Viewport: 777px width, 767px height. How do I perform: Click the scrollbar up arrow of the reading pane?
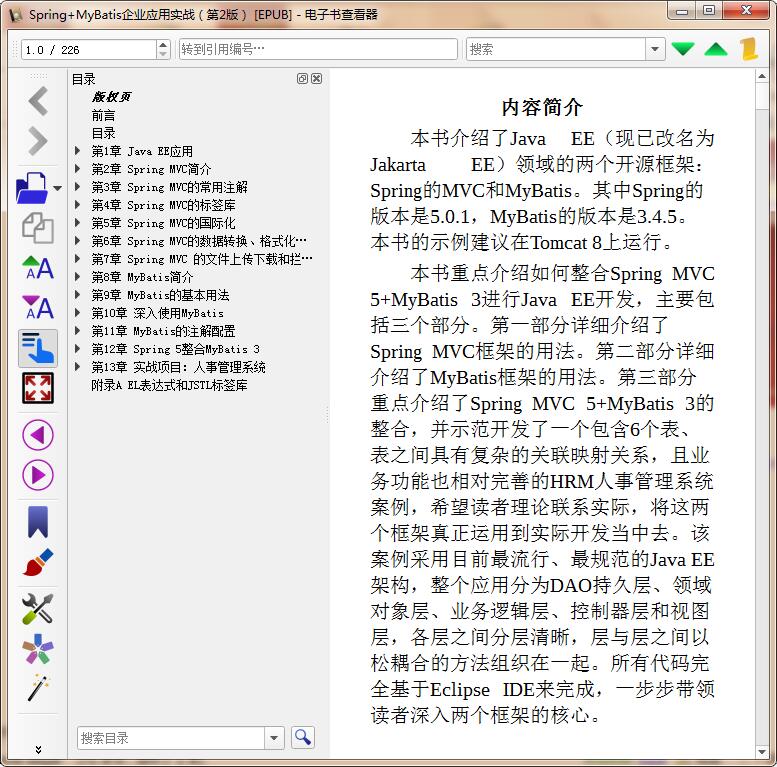tap(762, 77)
